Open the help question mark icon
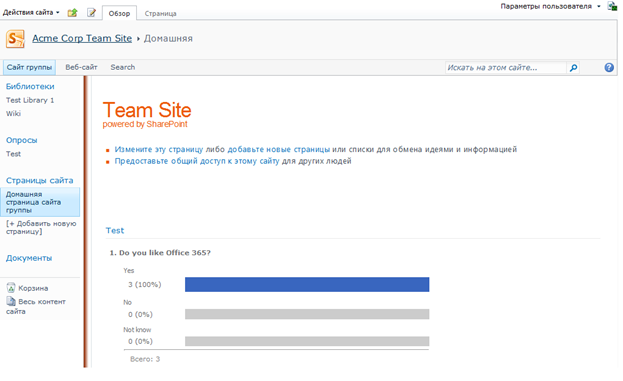The height and width of the screenshot is (381, 623). pyautogui.click(x=609, y=68)
